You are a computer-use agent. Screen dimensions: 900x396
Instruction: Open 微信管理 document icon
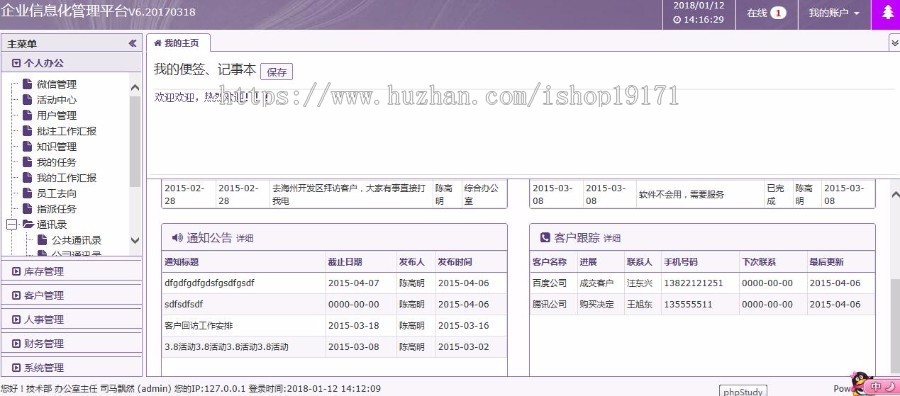tap(27, 84)
